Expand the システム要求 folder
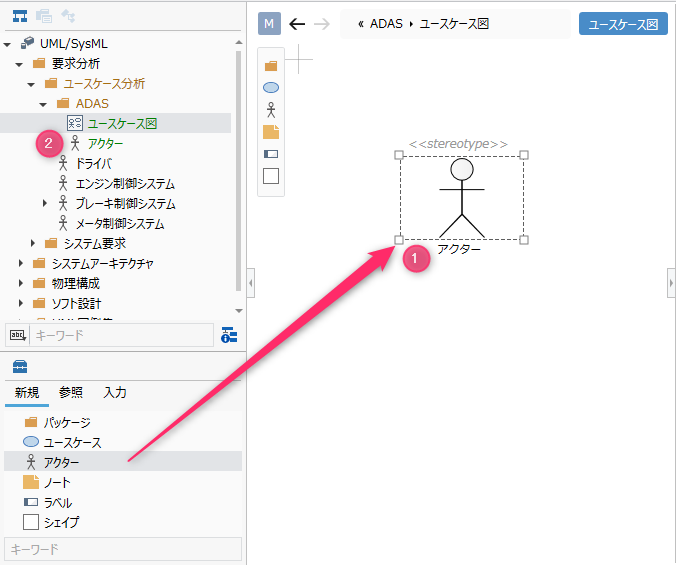 33,243
